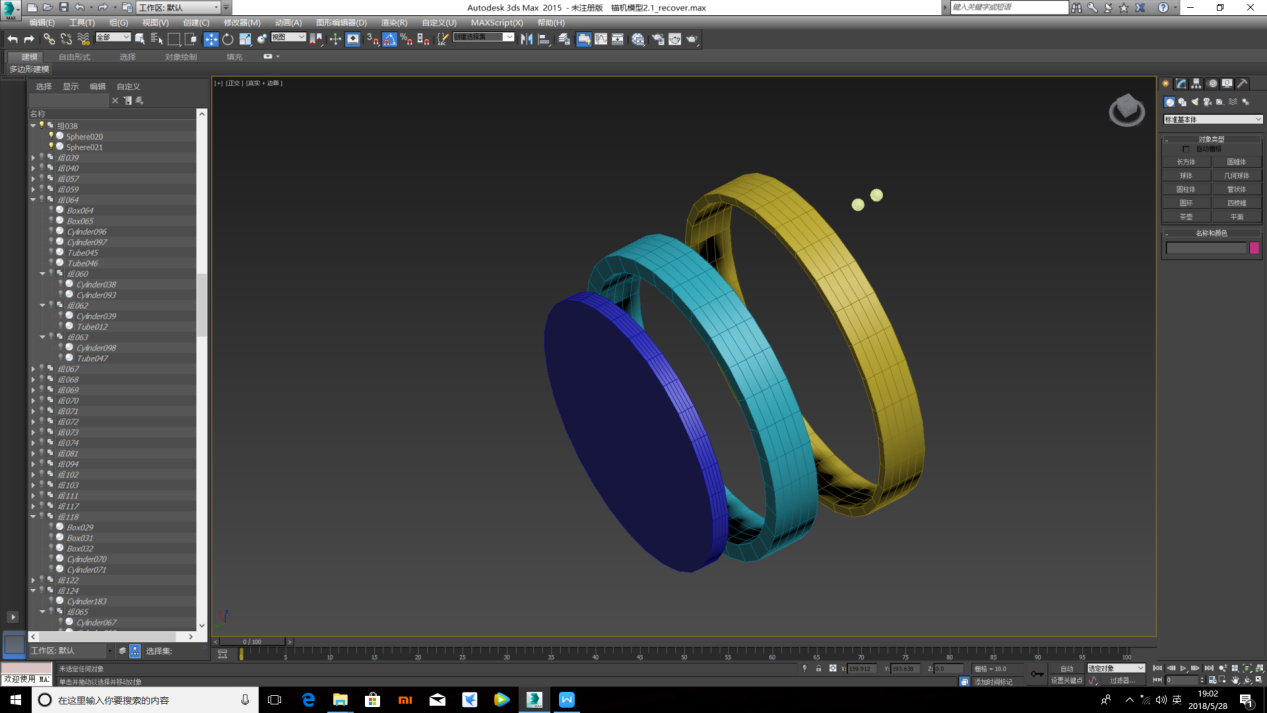
Task: Enable the 自动栅格 checkbox
Action: tap(1186, 149)
